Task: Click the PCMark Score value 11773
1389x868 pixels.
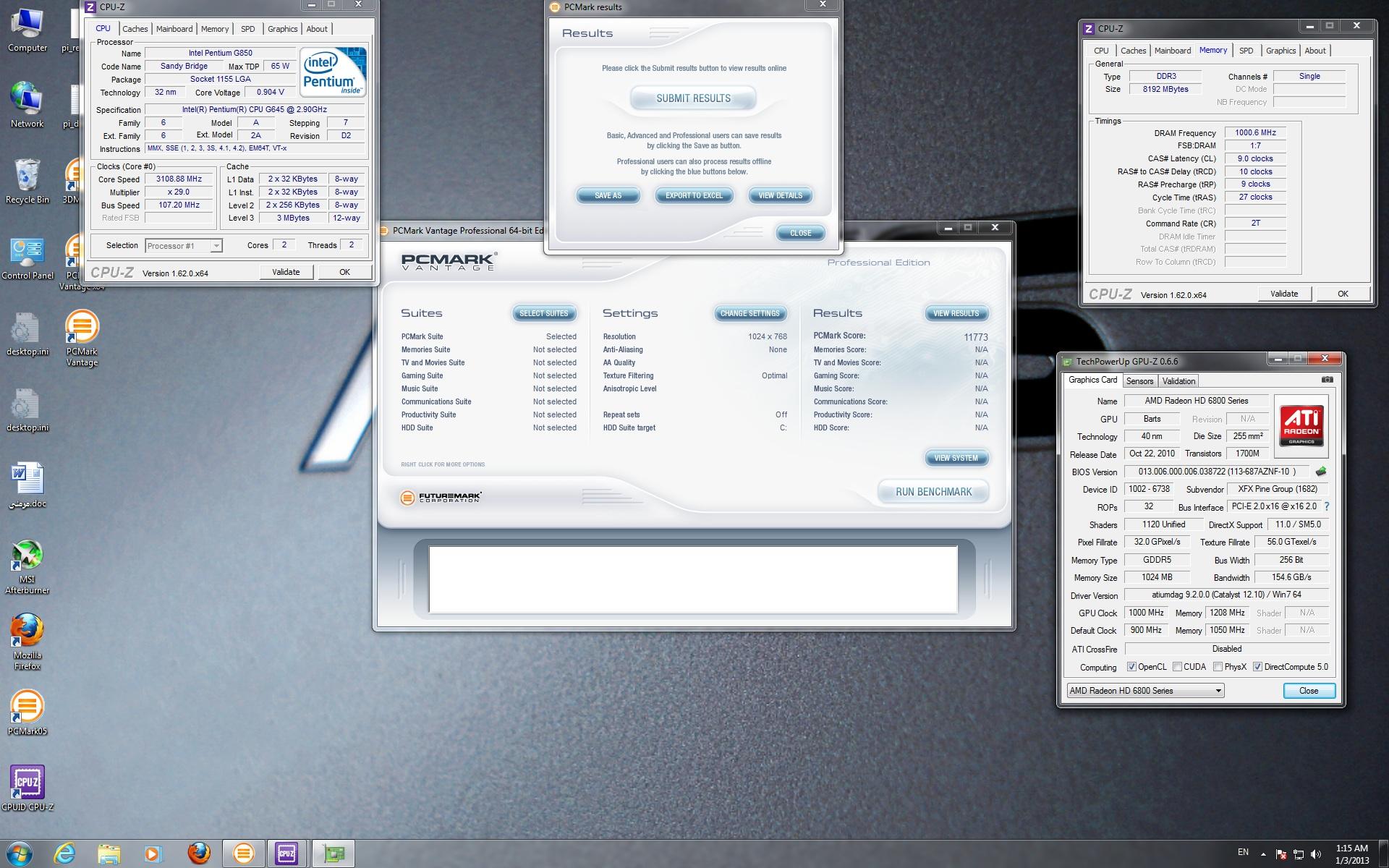Action: [x=975, y=337]
